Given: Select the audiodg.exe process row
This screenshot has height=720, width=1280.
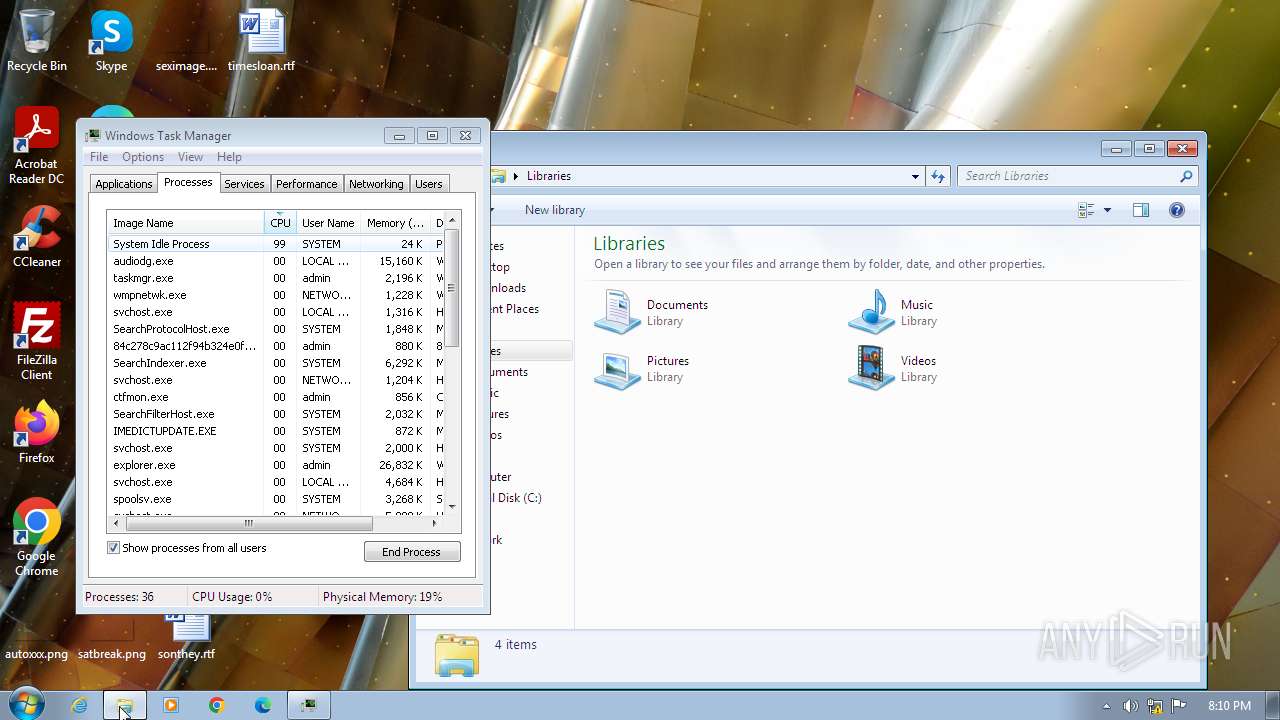Looking at the screenshot, I should point(276,261).
